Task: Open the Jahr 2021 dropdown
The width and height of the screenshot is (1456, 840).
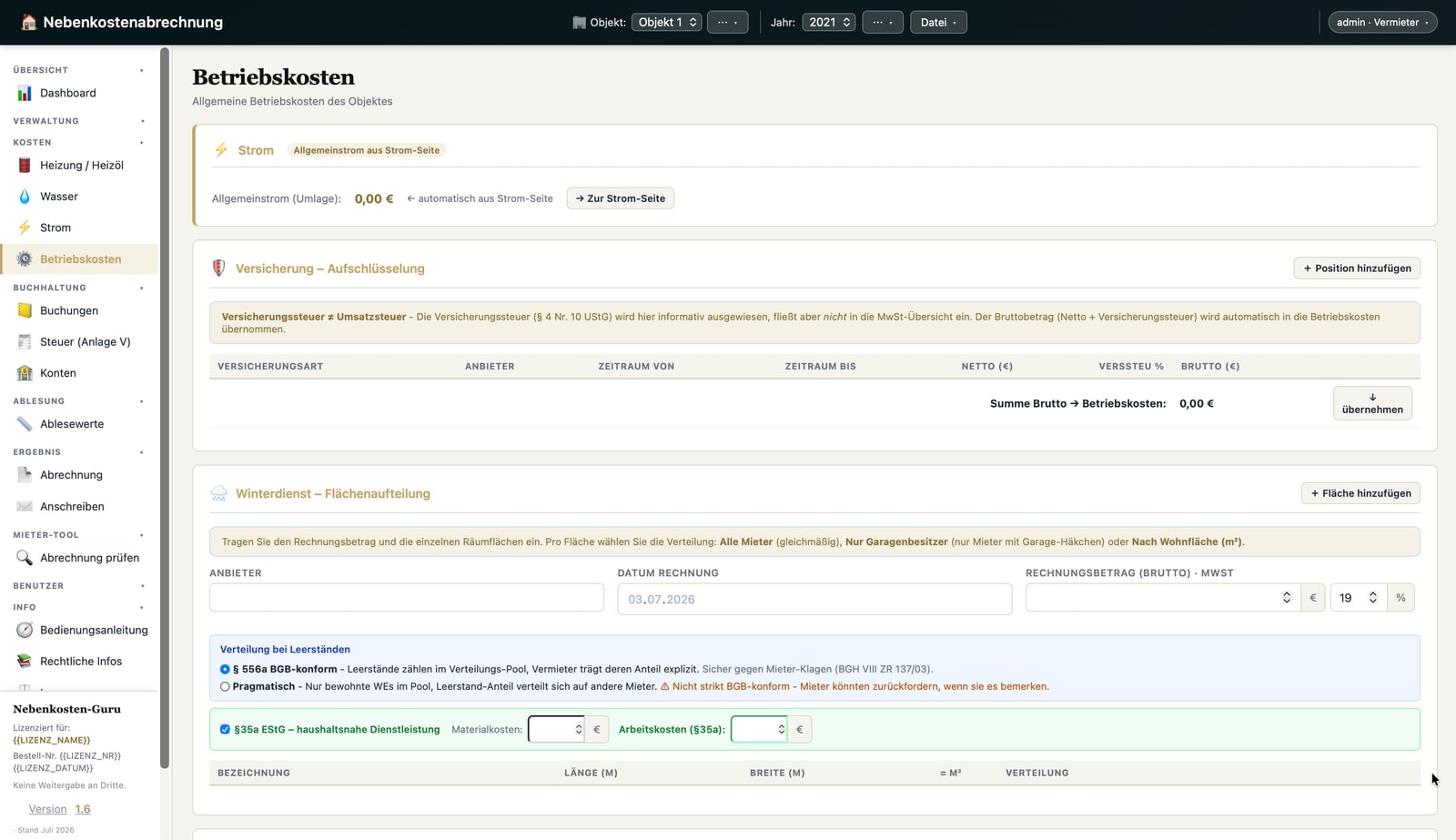Action: coord(829,23)
